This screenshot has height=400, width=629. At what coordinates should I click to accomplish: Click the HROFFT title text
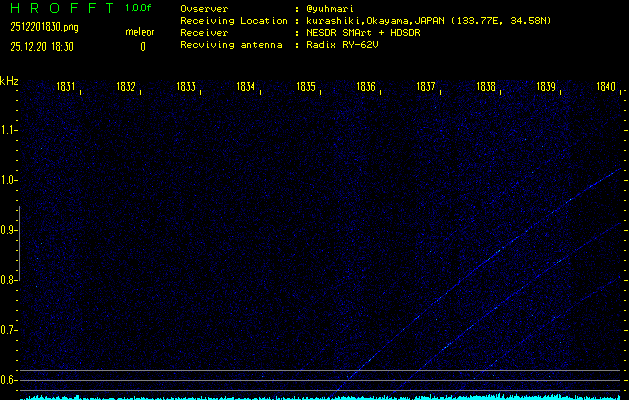[58, 8]
